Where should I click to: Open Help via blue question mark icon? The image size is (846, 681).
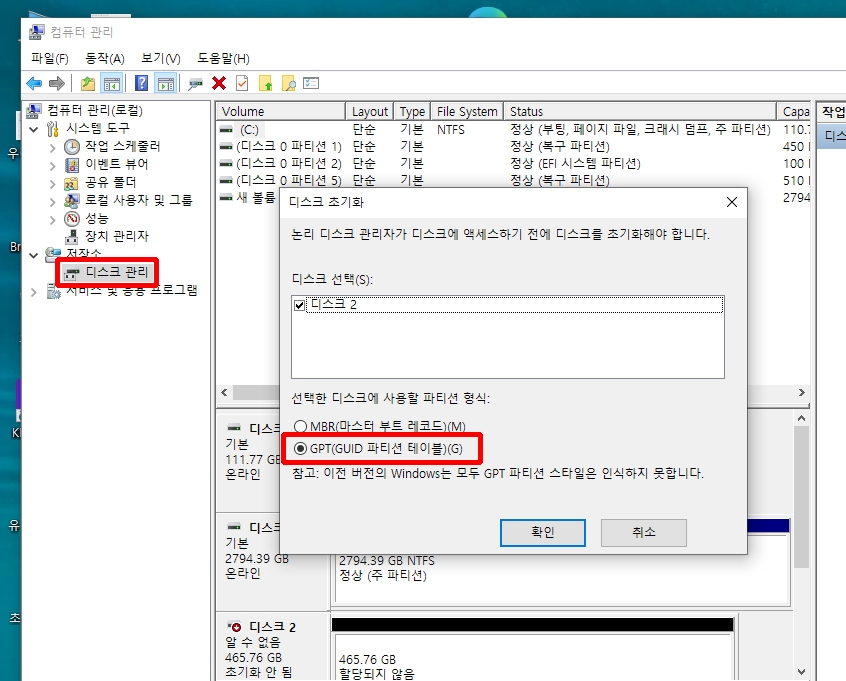pyautogui.click(x=141, y=83)
